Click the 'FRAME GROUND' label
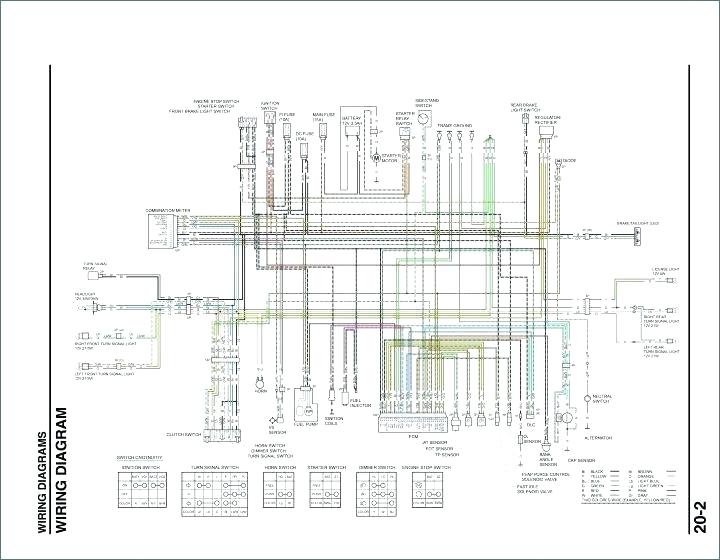720x560 pixels. (455, 125)
